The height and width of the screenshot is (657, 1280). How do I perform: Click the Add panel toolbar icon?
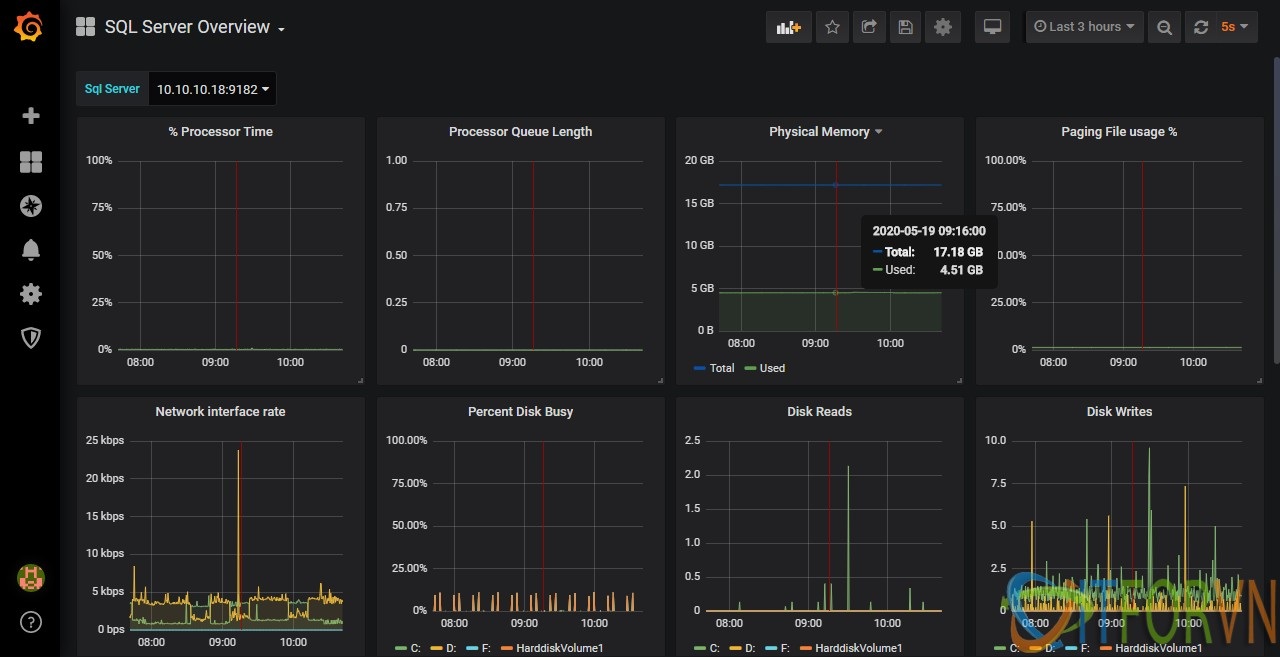pyautogui.click(x=788, y=27)
